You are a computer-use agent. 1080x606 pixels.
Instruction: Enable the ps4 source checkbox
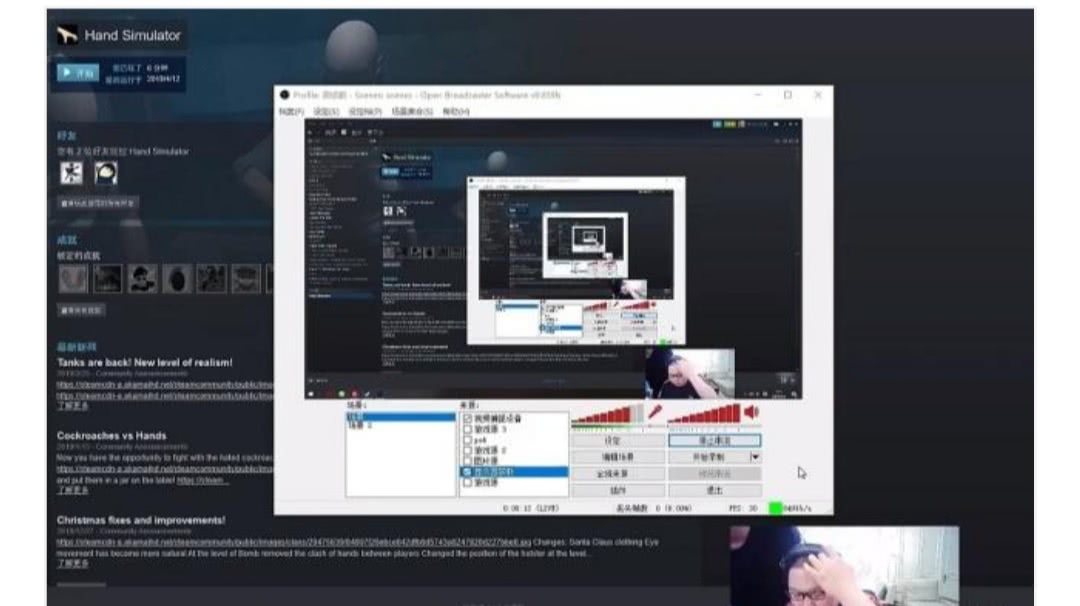468,440
